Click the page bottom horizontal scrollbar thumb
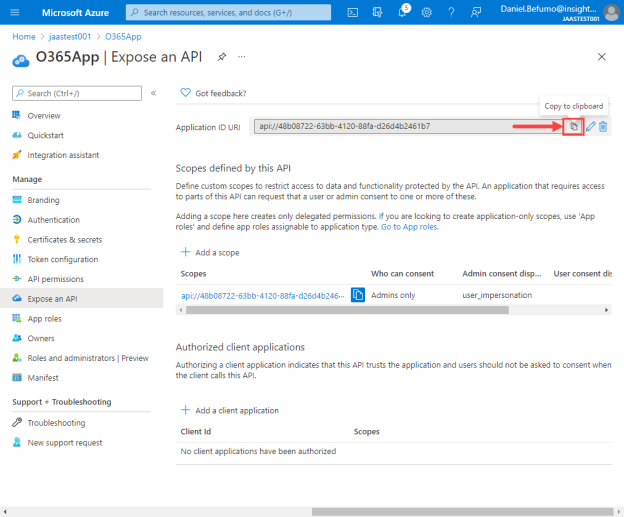This screenshot has height=517, width=624. point(462,511)
